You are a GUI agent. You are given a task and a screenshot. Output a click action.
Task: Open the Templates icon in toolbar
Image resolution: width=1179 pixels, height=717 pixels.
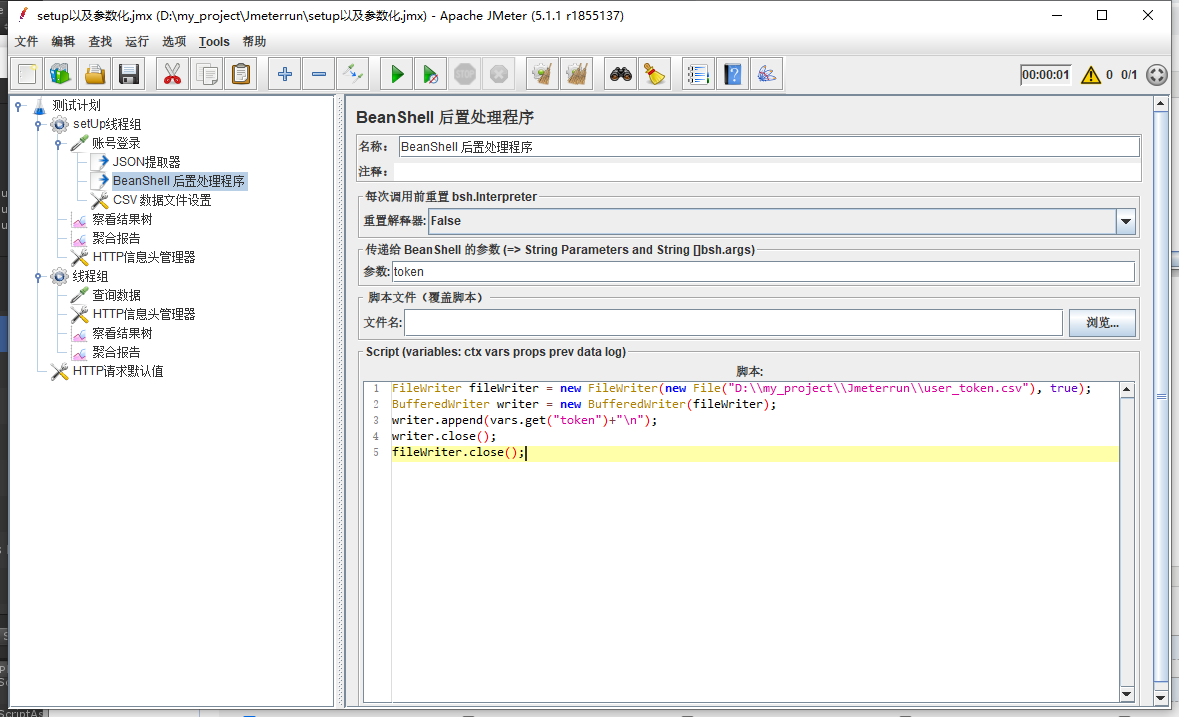61,74
